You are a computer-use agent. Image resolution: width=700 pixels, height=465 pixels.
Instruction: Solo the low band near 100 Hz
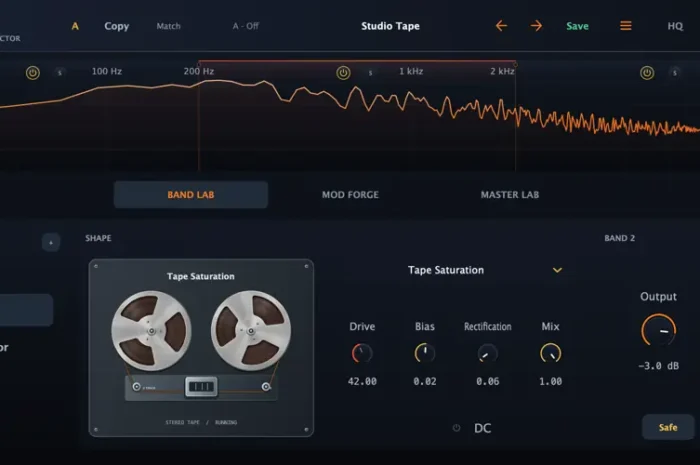pyautogui.click(x=59, y=73)
